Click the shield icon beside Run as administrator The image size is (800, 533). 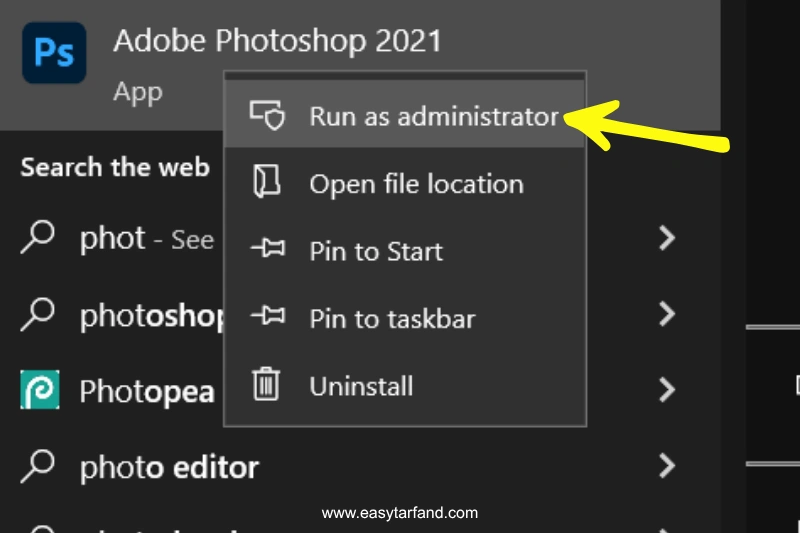267,116
